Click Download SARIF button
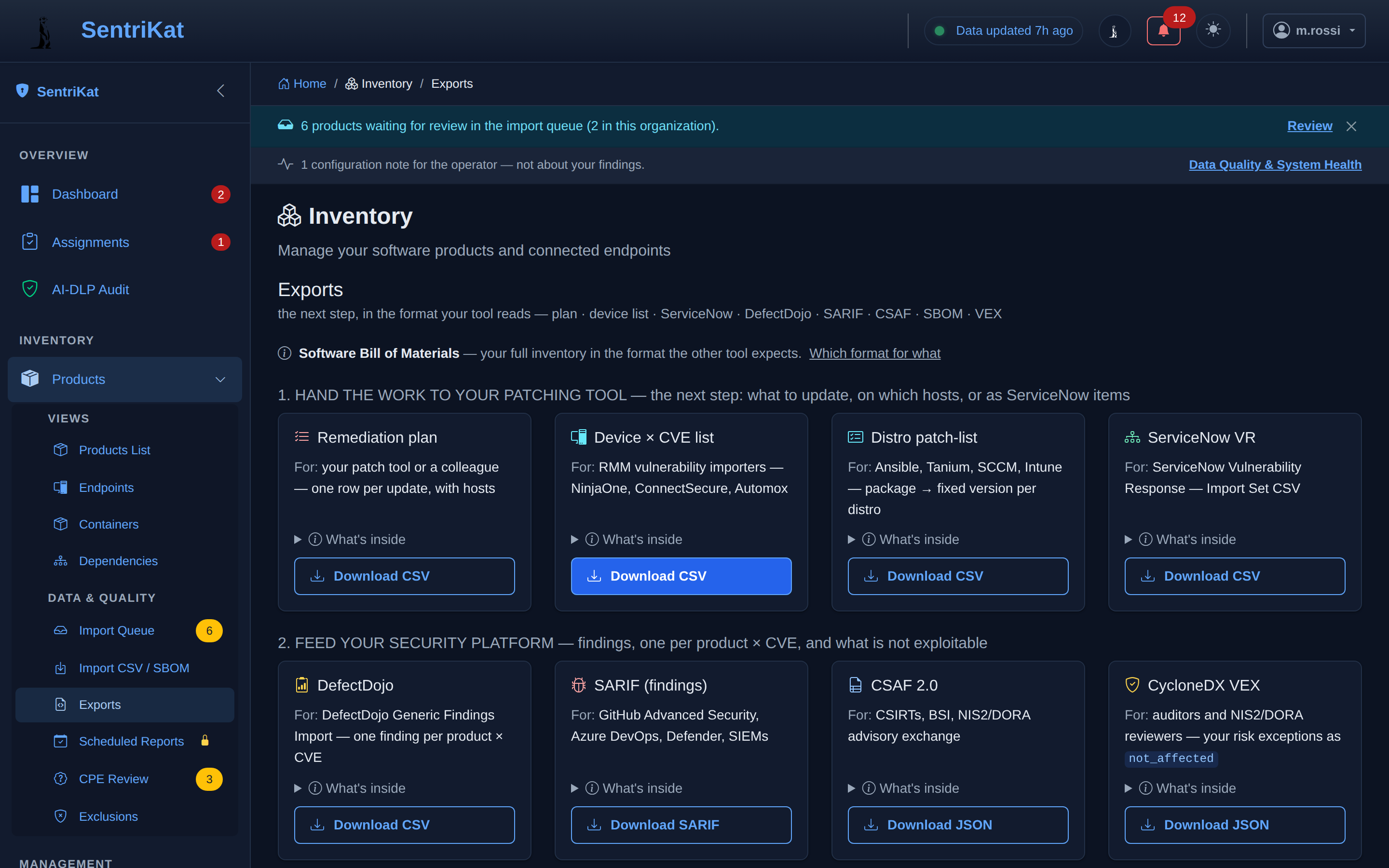Image resolution: width=1389 pixels, height=868 pixels. pyautogui.click(x=681, y=825)
